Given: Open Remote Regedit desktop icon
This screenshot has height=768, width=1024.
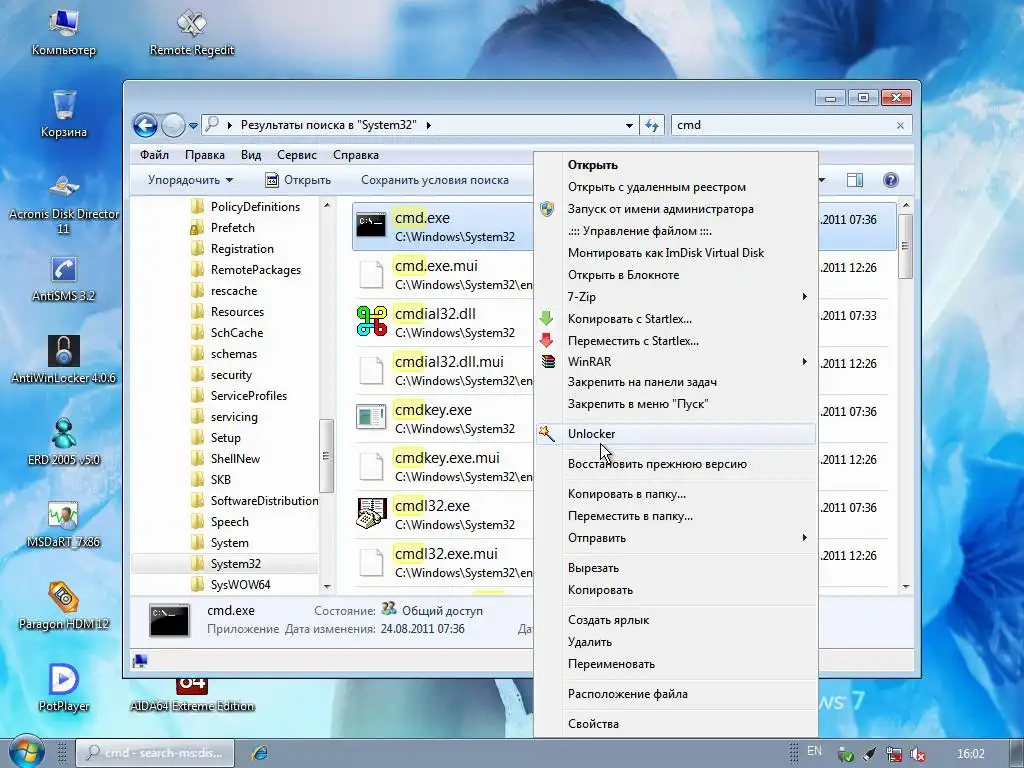Looking at the screenshot, I should tap(191, 33).
